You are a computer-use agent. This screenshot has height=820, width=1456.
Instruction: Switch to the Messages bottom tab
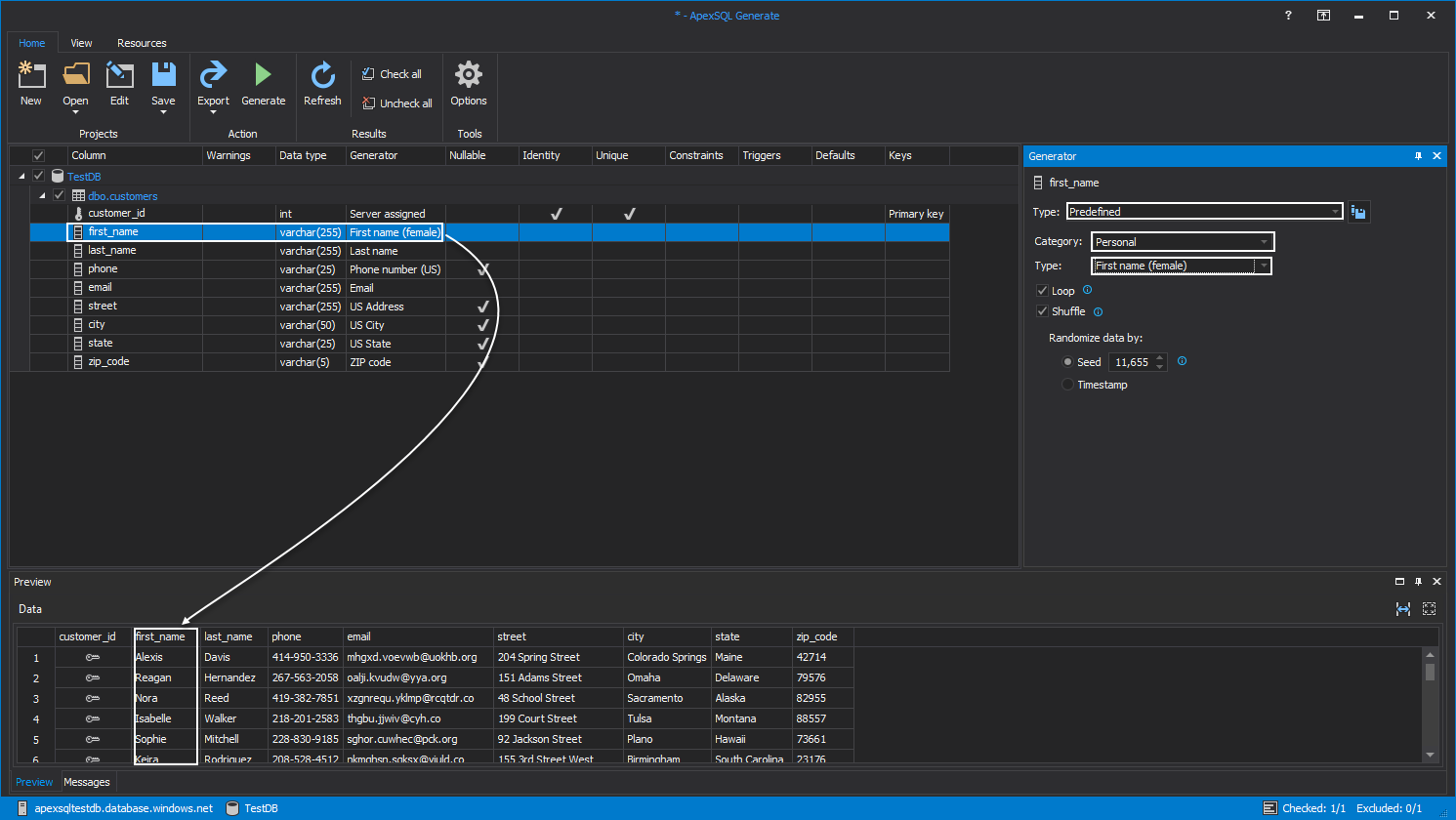(x=87, y=782)
